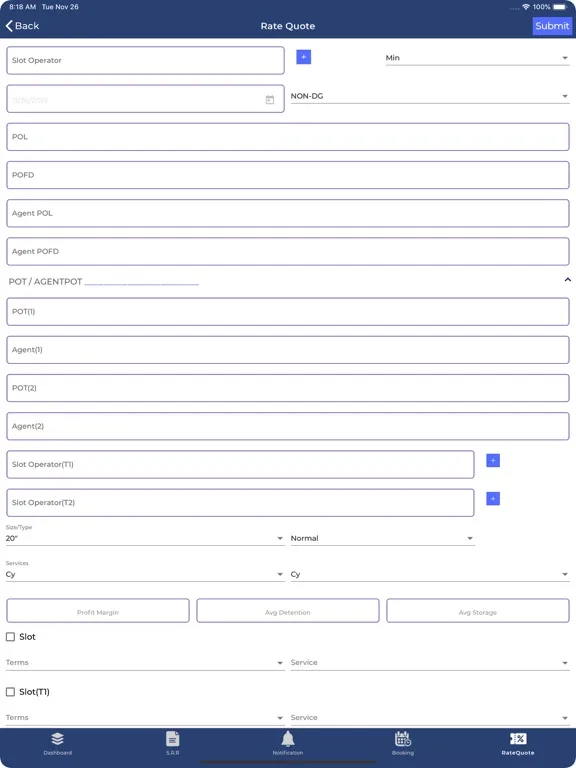Expand the NON-DG dropdown
The height and width of the screenshot is (768, 576).
tap(430, 96)
